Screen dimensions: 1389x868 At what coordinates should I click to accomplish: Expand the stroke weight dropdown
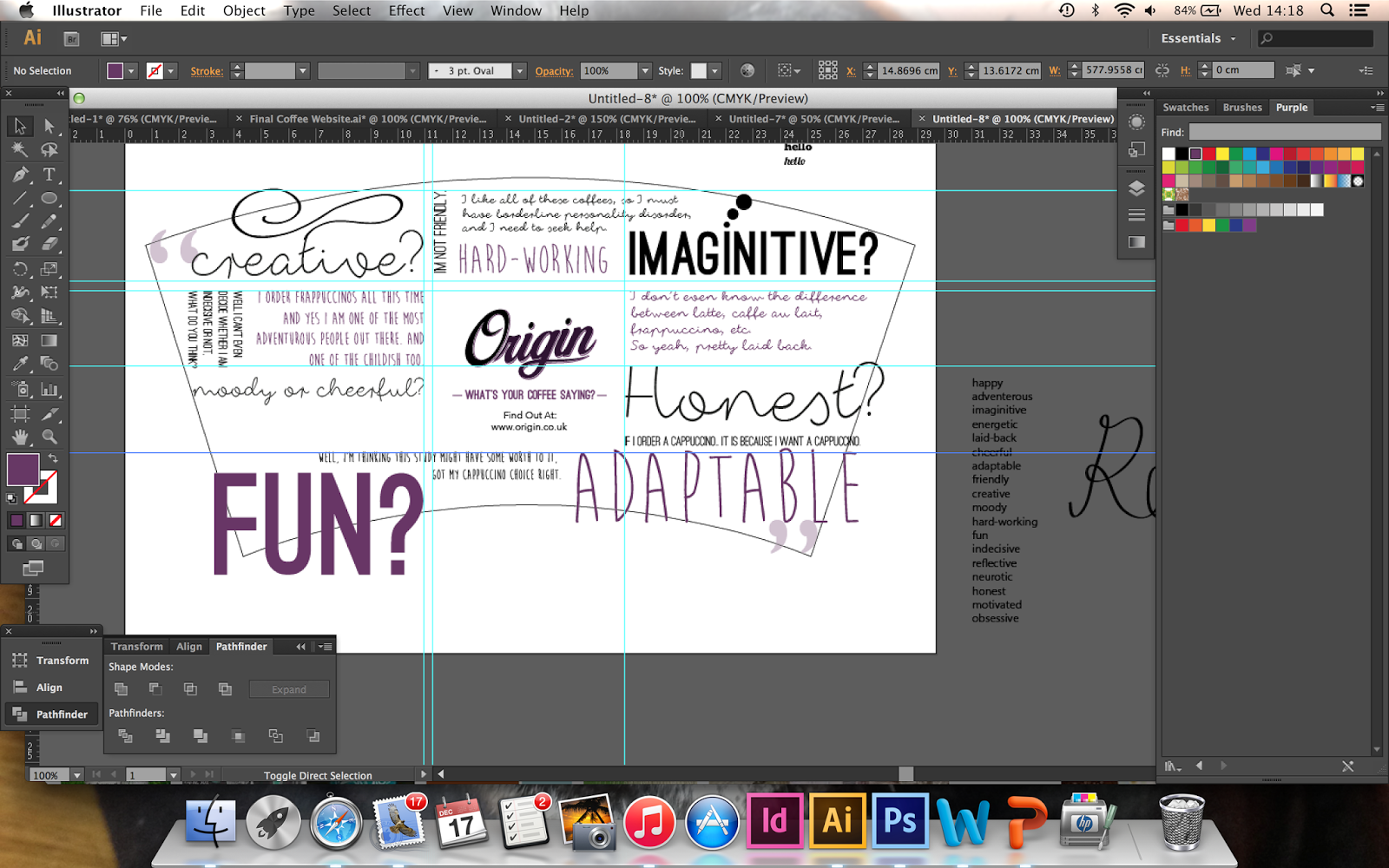303,71
